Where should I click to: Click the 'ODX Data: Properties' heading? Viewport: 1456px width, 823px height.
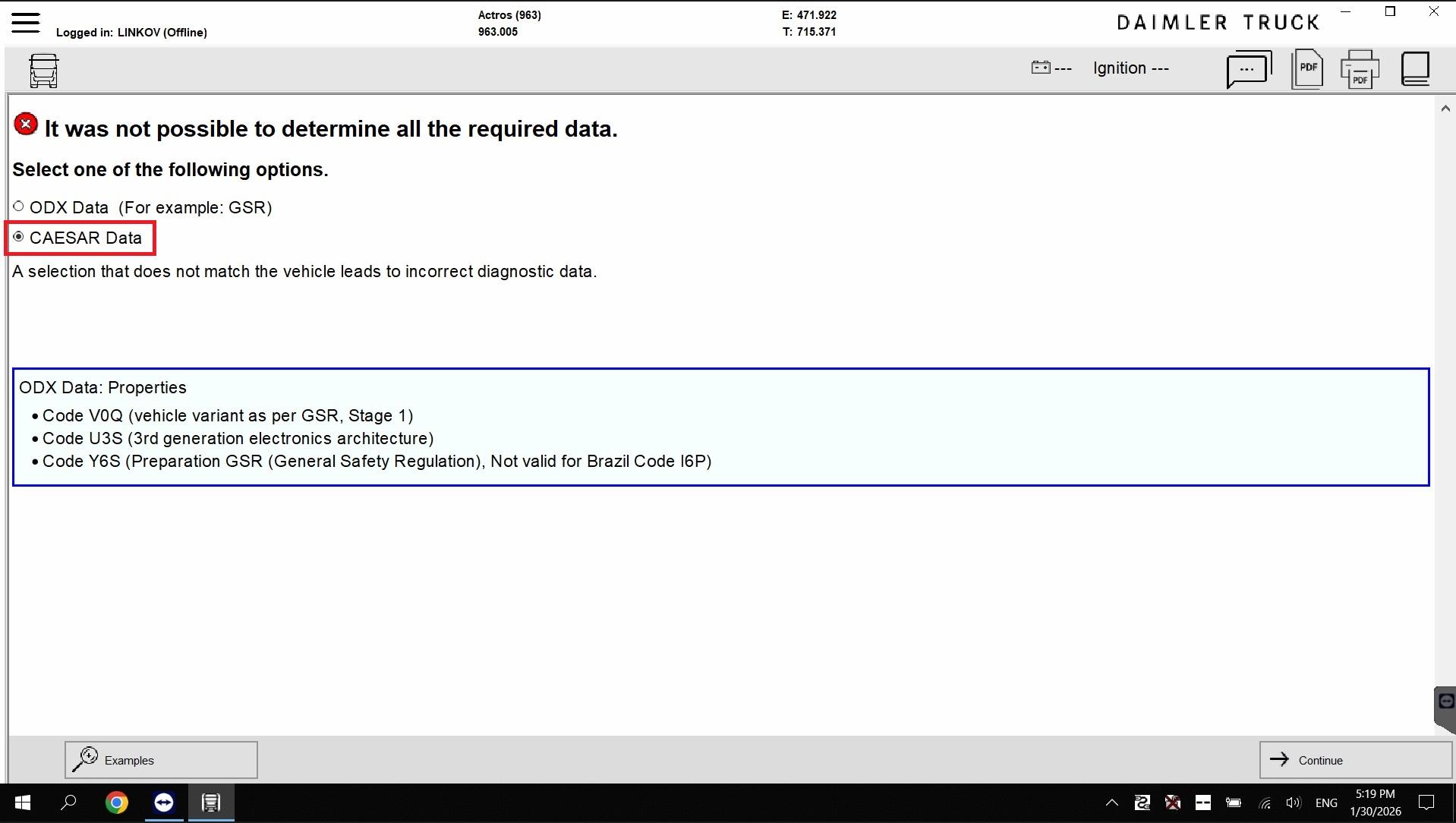point(102,388)
